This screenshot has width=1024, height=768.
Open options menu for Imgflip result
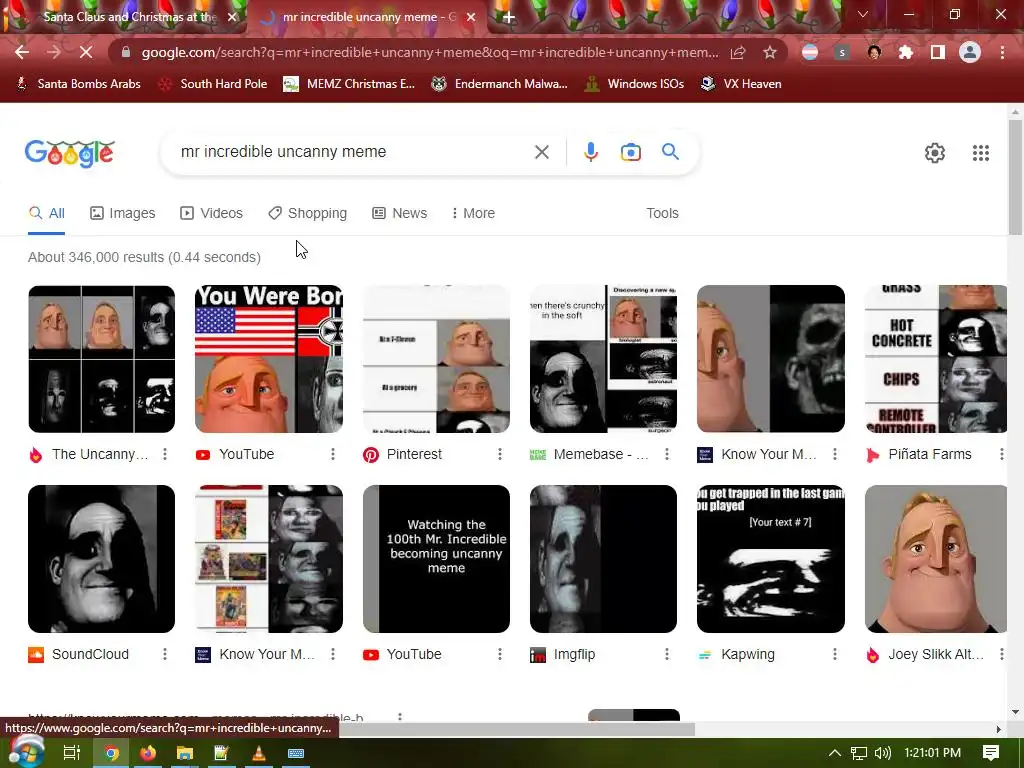pyautogui.click(x=667, y=654)
